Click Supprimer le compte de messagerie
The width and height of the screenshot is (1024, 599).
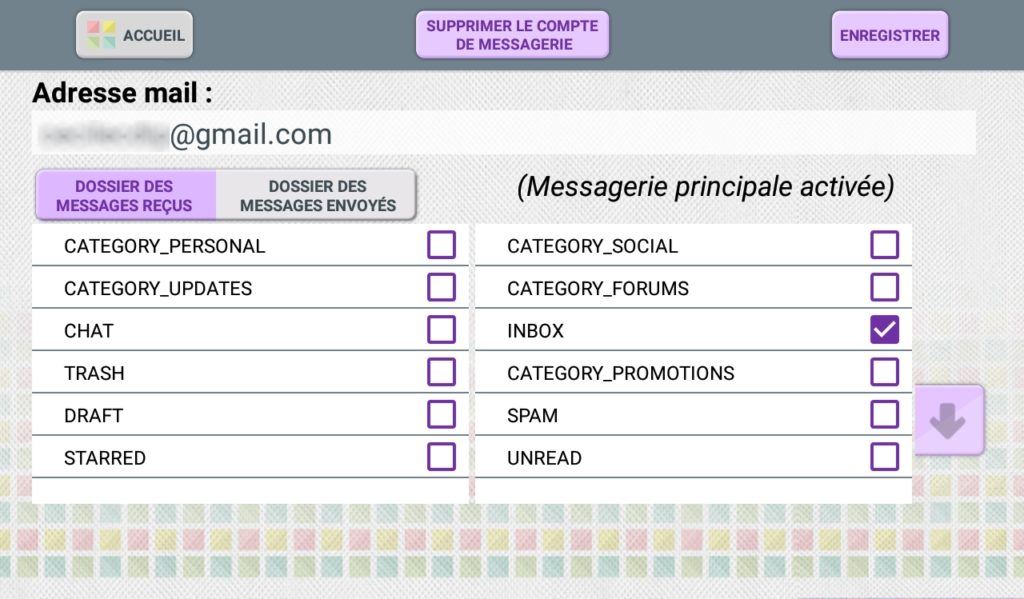pos(513,35)
